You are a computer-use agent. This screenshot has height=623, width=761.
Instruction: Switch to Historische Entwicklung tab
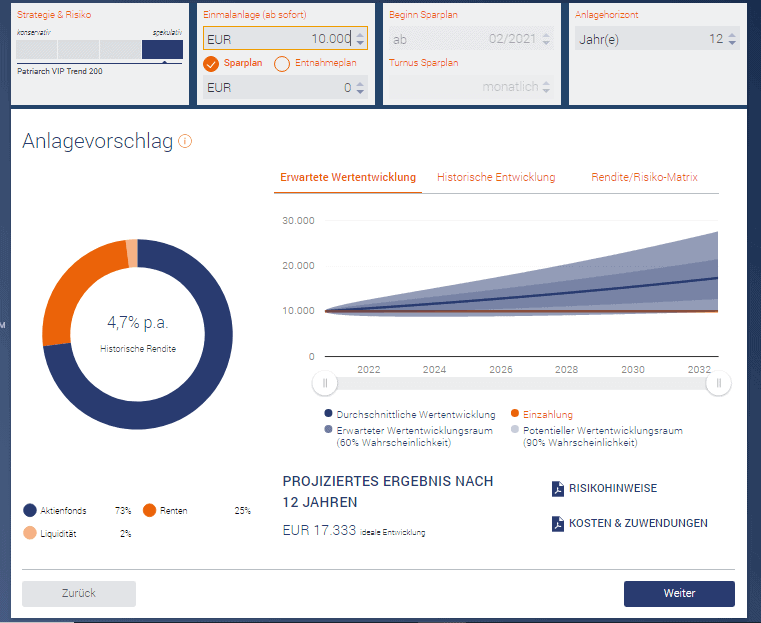coord(496,178)
